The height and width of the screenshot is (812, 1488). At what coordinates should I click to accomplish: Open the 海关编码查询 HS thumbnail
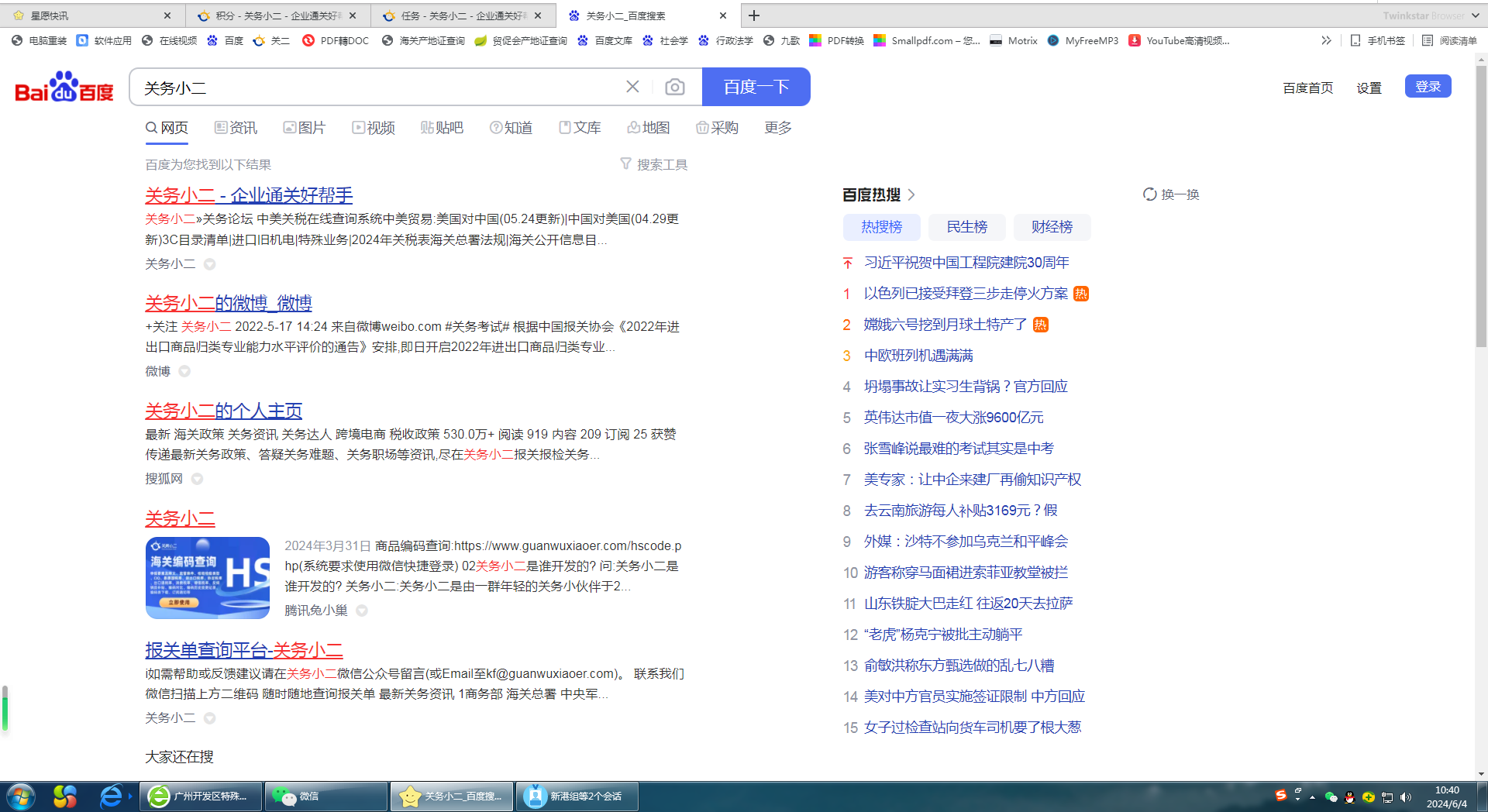click(x=208, y=578)
